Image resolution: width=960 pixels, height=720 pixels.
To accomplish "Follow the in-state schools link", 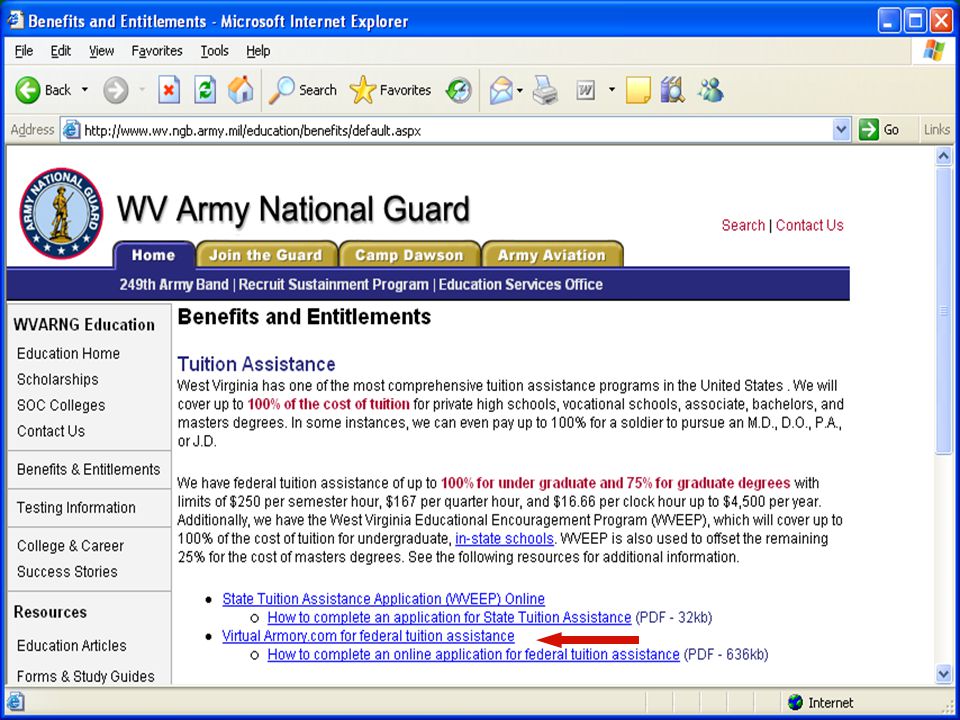I will (504, 539).
